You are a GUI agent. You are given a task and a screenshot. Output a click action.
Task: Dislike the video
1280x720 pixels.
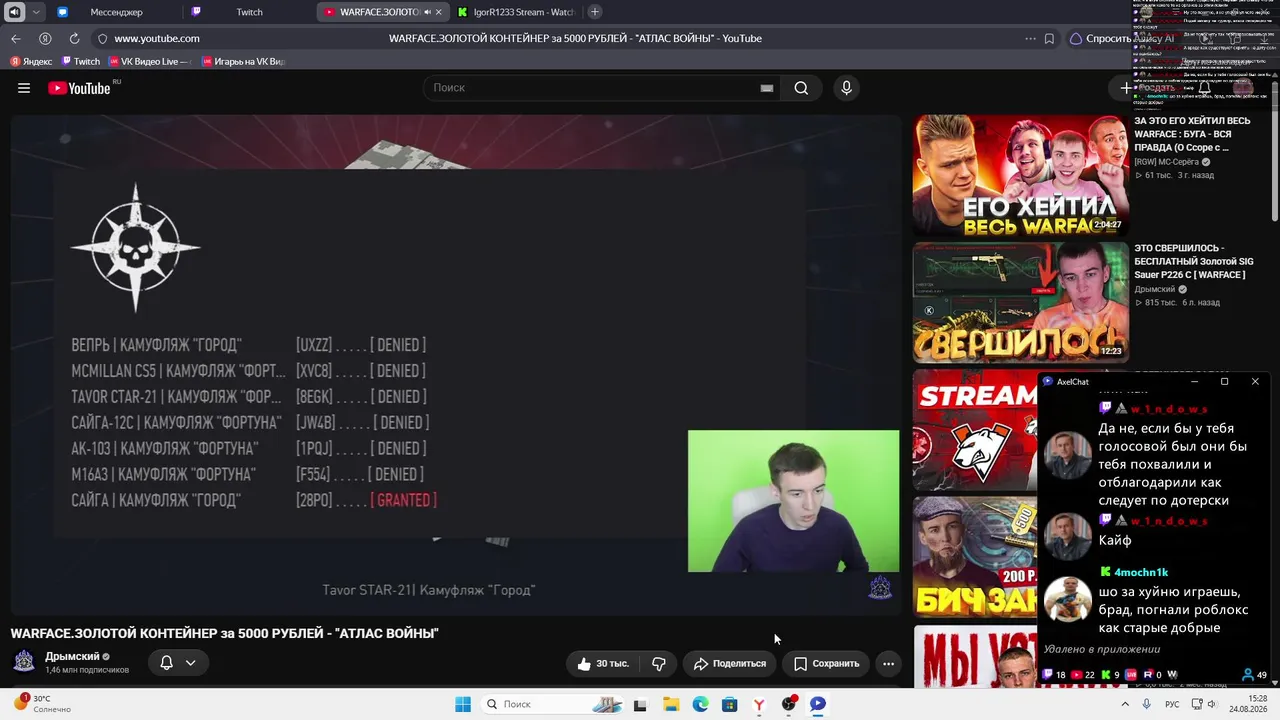point(659,663)
